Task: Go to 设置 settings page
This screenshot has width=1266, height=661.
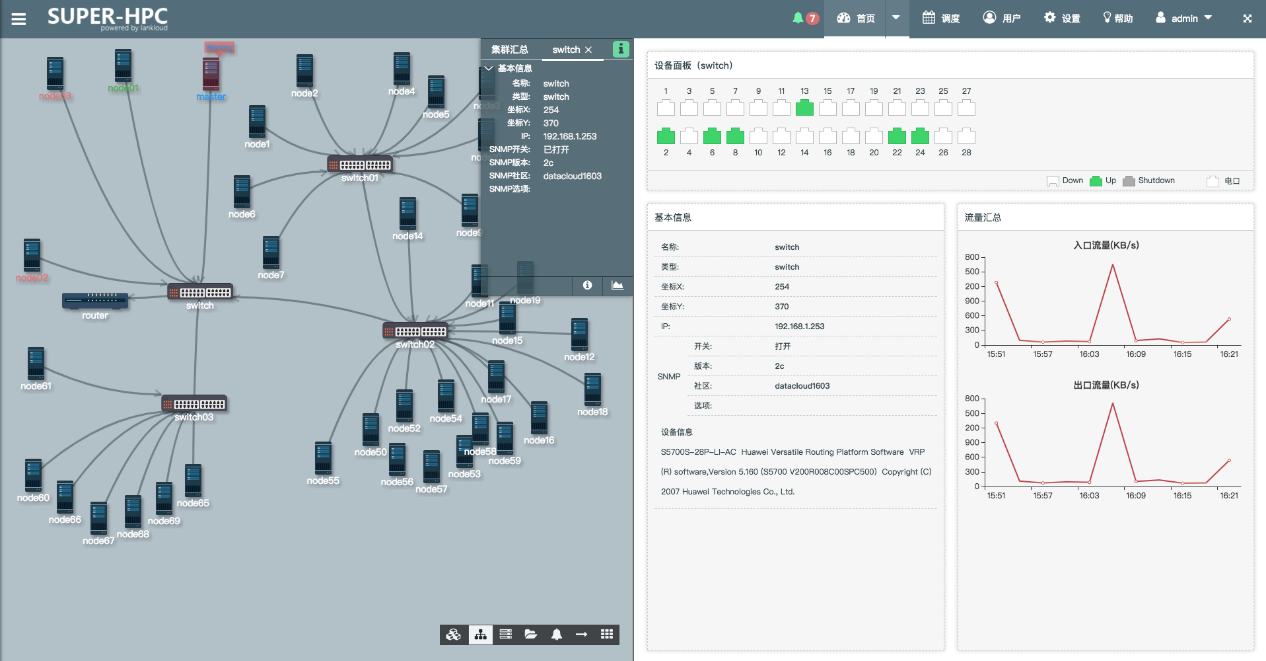Action: tap(1062, 18)
